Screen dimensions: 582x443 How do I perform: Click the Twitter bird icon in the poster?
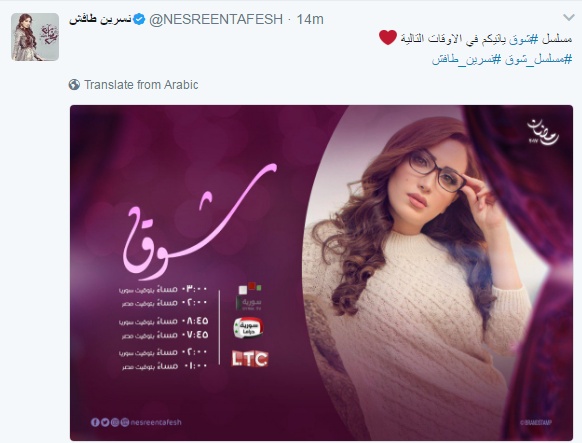[x=105, y=422]
